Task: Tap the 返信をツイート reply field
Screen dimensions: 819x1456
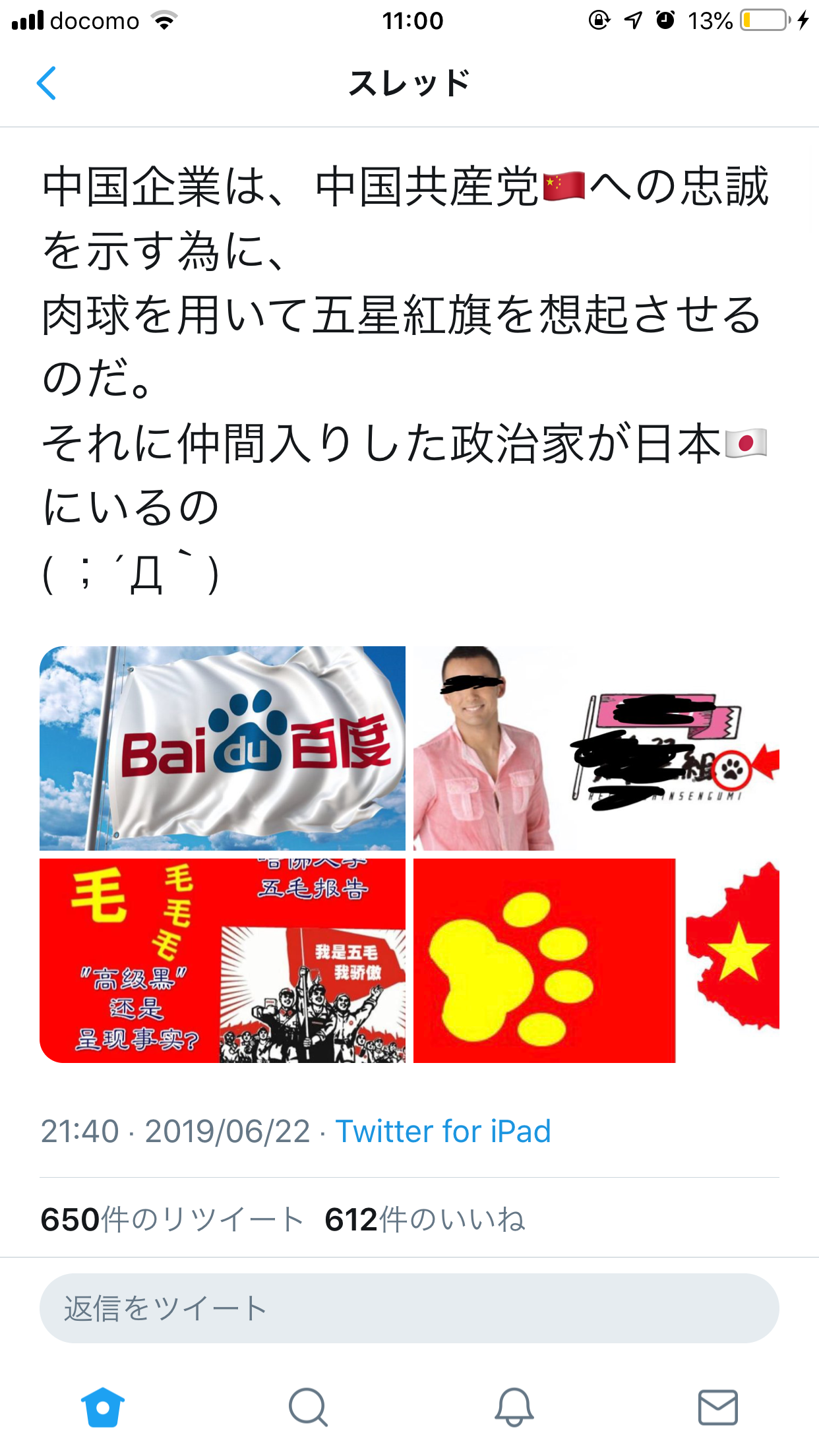Action: 409,1308
